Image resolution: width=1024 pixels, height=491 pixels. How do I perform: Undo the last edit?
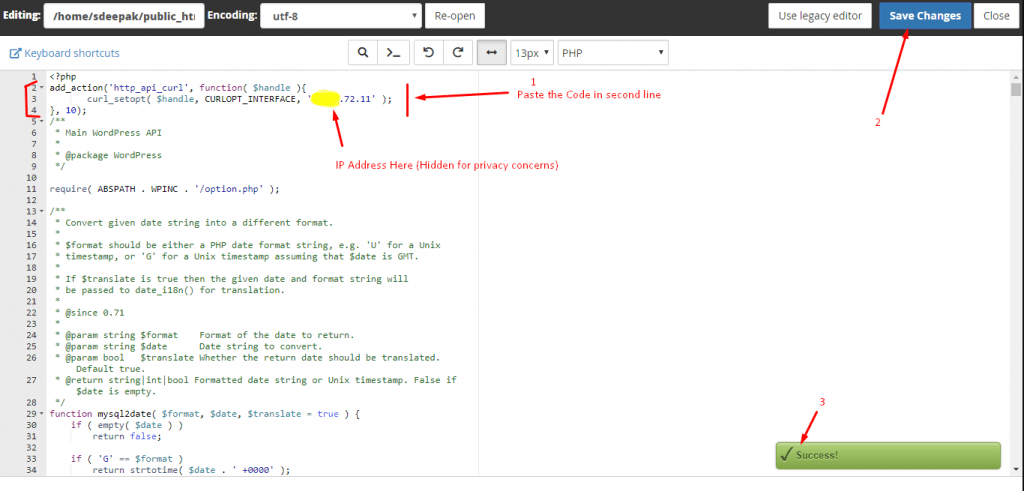428,53
